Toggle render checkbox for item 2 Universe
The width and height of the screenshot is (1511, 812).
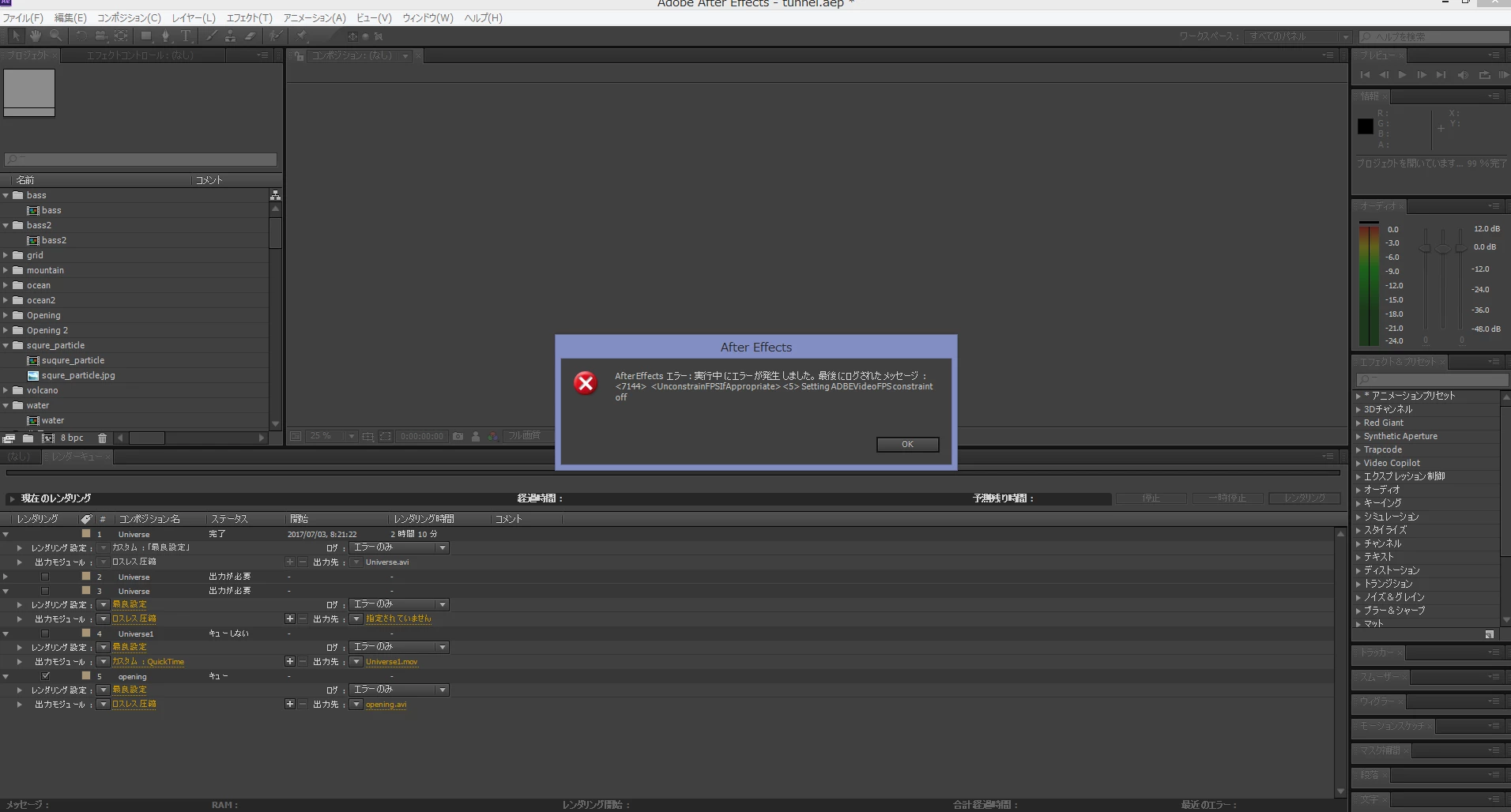45,577
